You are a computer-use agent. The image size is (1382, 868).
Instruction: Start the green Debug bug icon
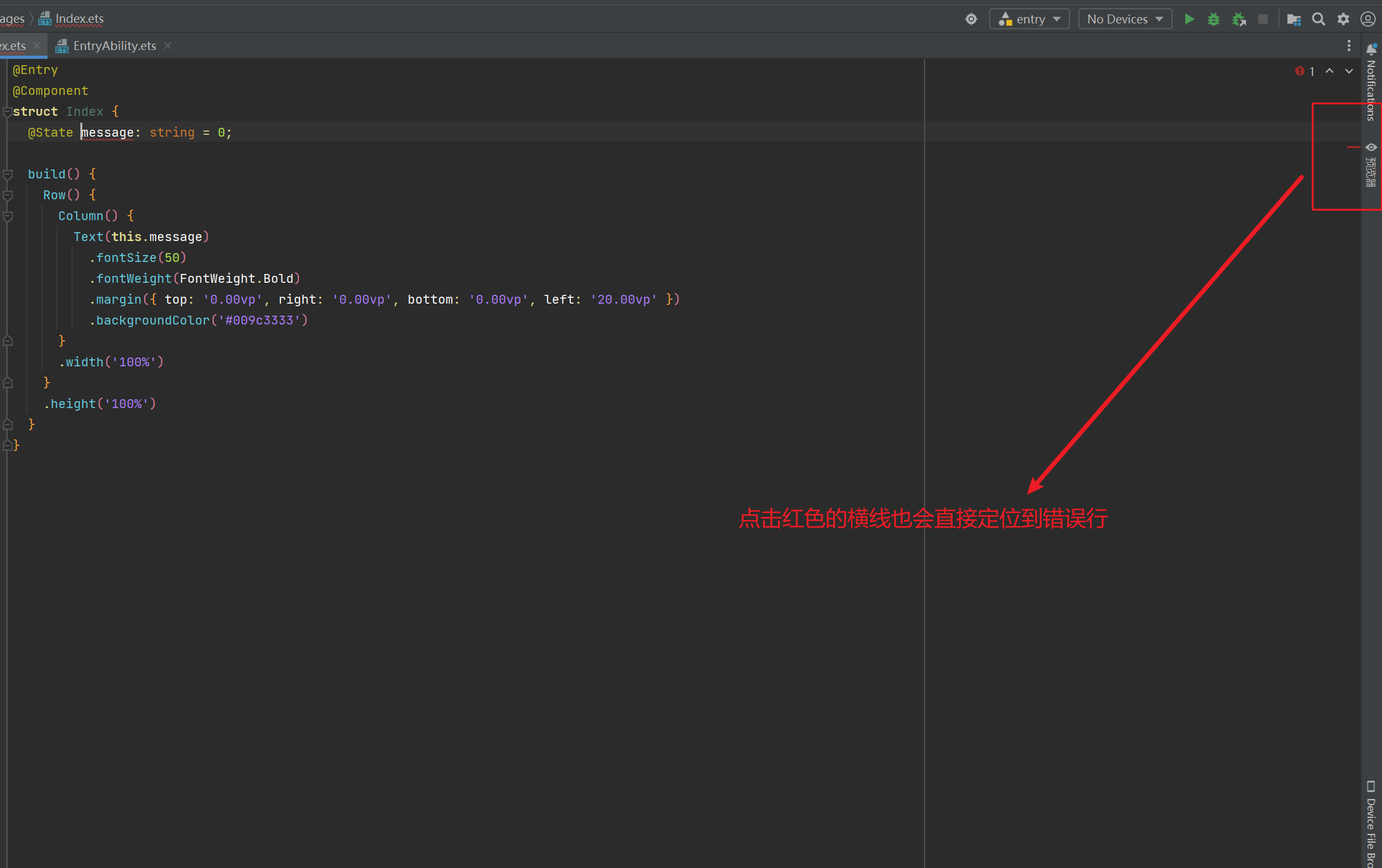(1213, 19)
